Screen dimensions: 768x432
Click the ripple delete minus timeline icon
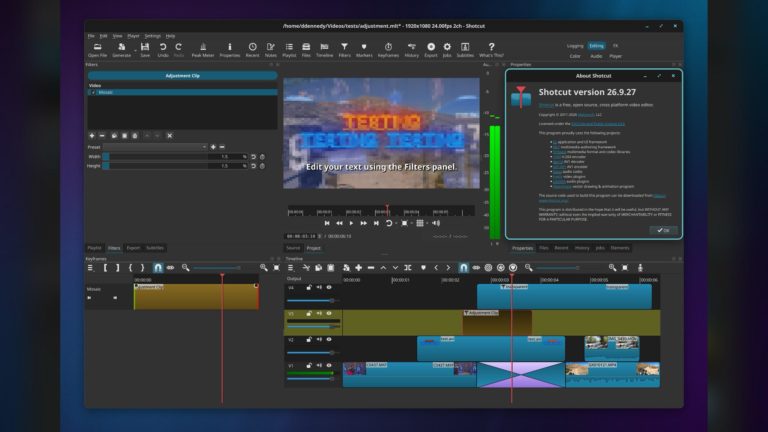[371, 267]
